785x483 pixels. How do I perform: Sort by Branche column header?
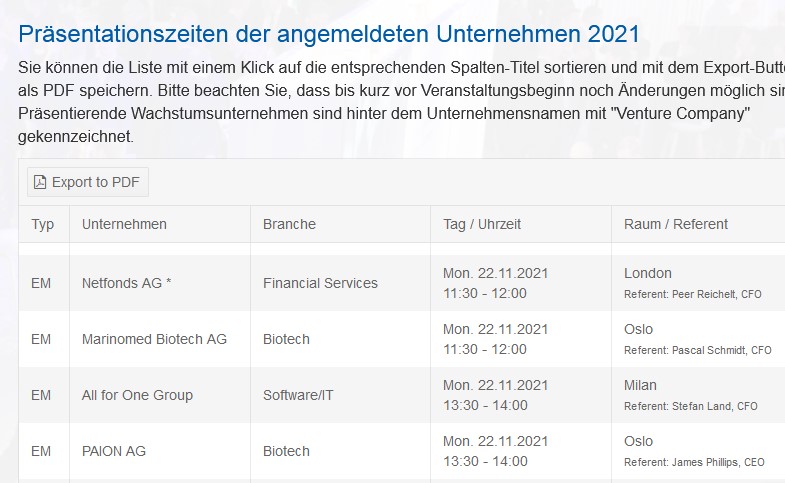289,224
